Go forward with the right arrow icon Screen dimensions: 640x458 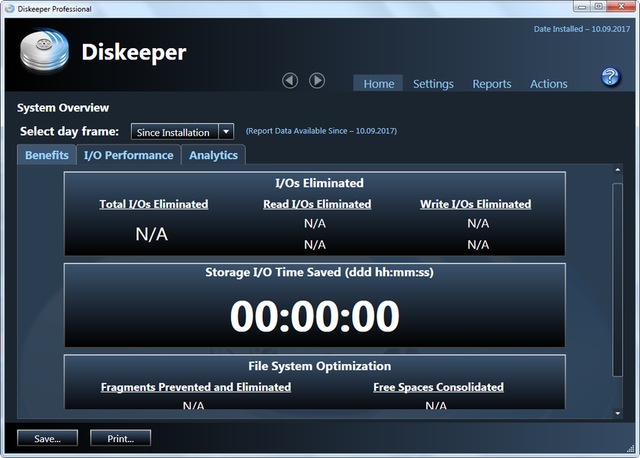[x=317, y=80]
